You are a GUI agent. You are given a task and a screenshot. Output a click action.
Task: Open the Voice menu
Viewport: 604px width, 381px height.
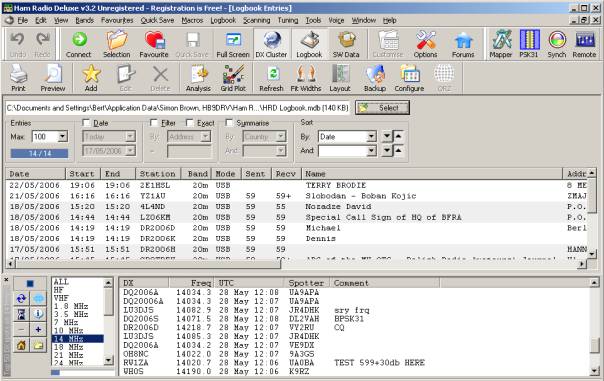click(336, 20)
